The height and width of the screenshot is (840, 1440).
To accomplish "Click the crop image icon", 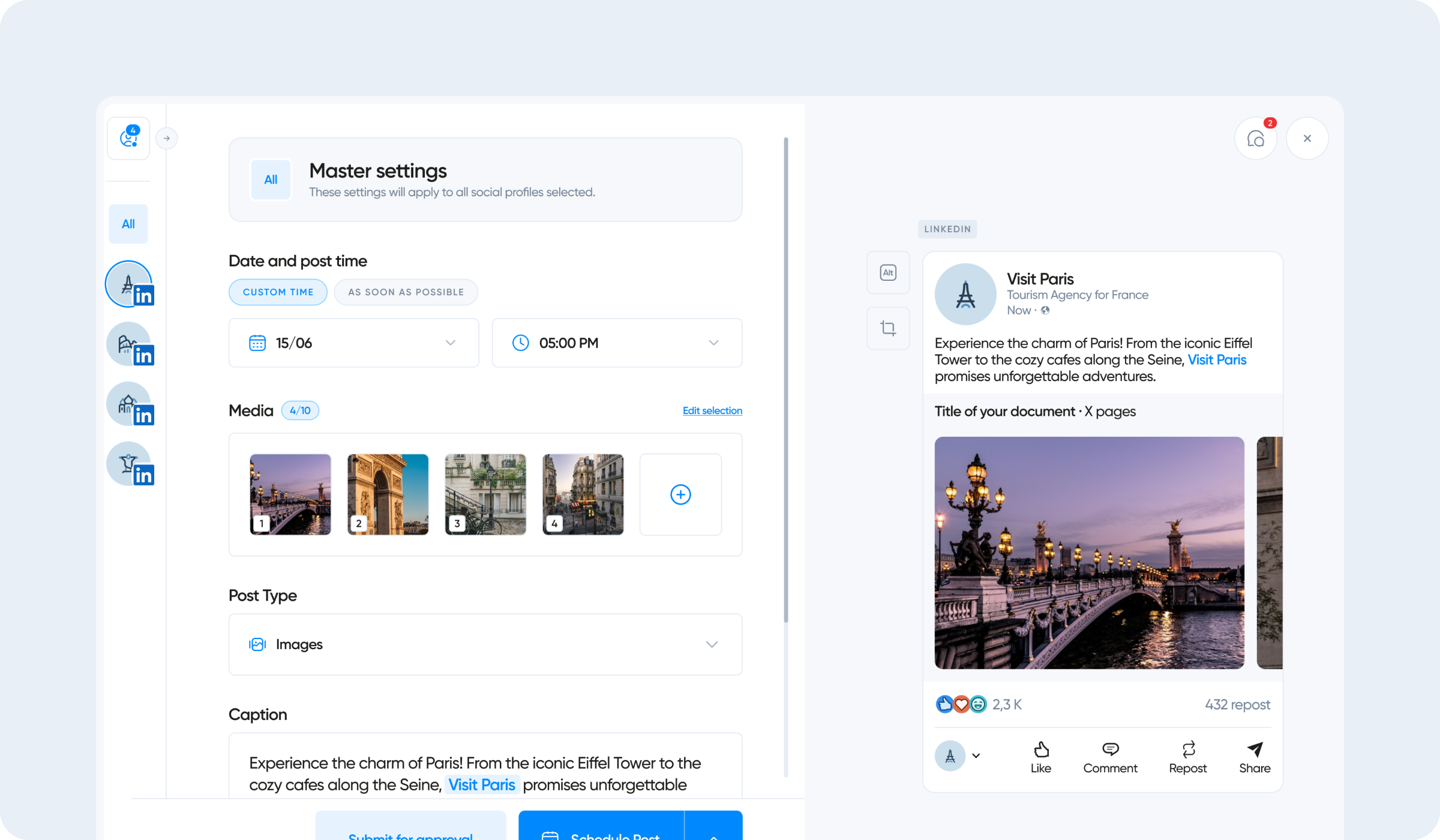I will (888, 328).
